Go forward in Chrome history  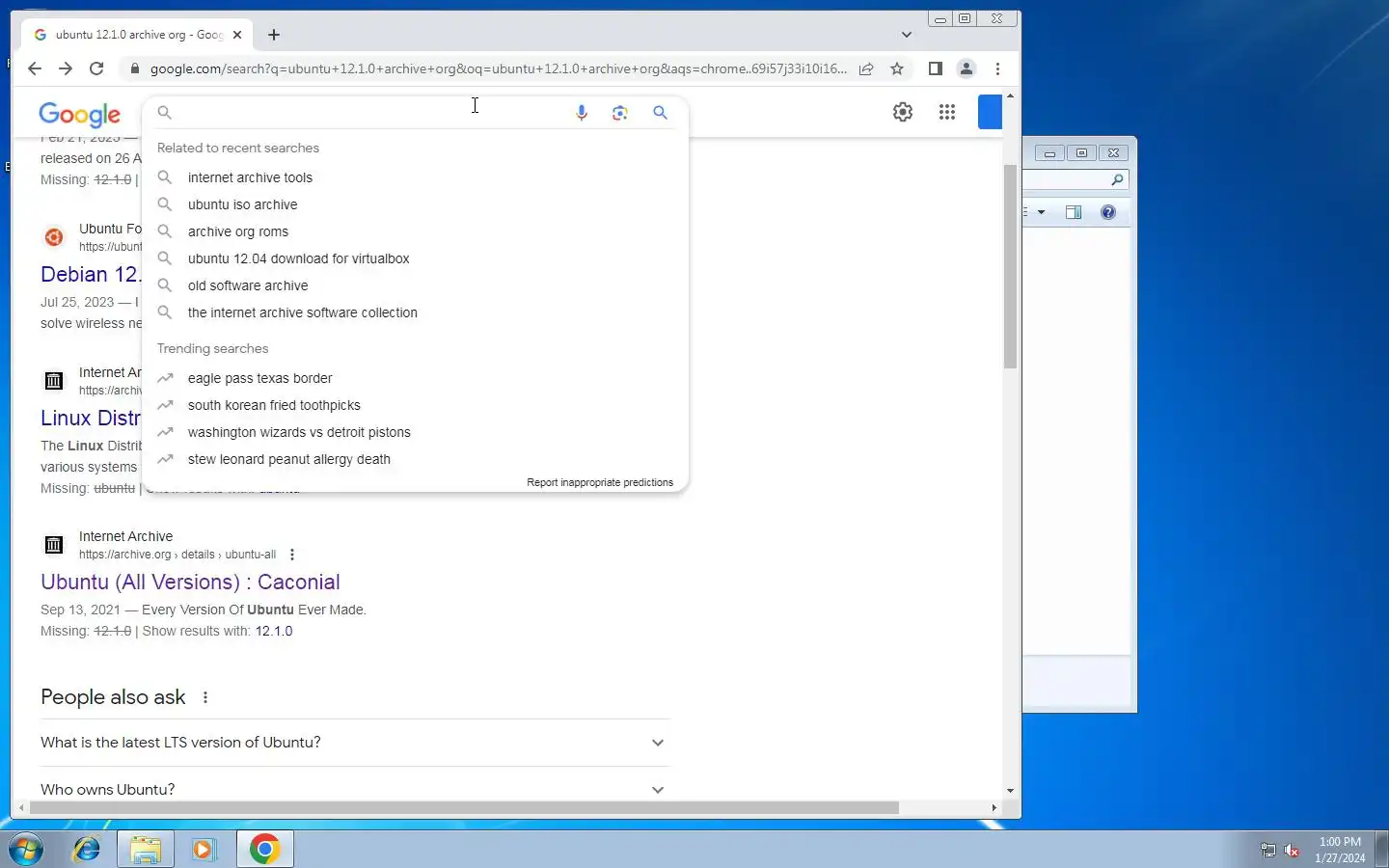click(66, 68)
